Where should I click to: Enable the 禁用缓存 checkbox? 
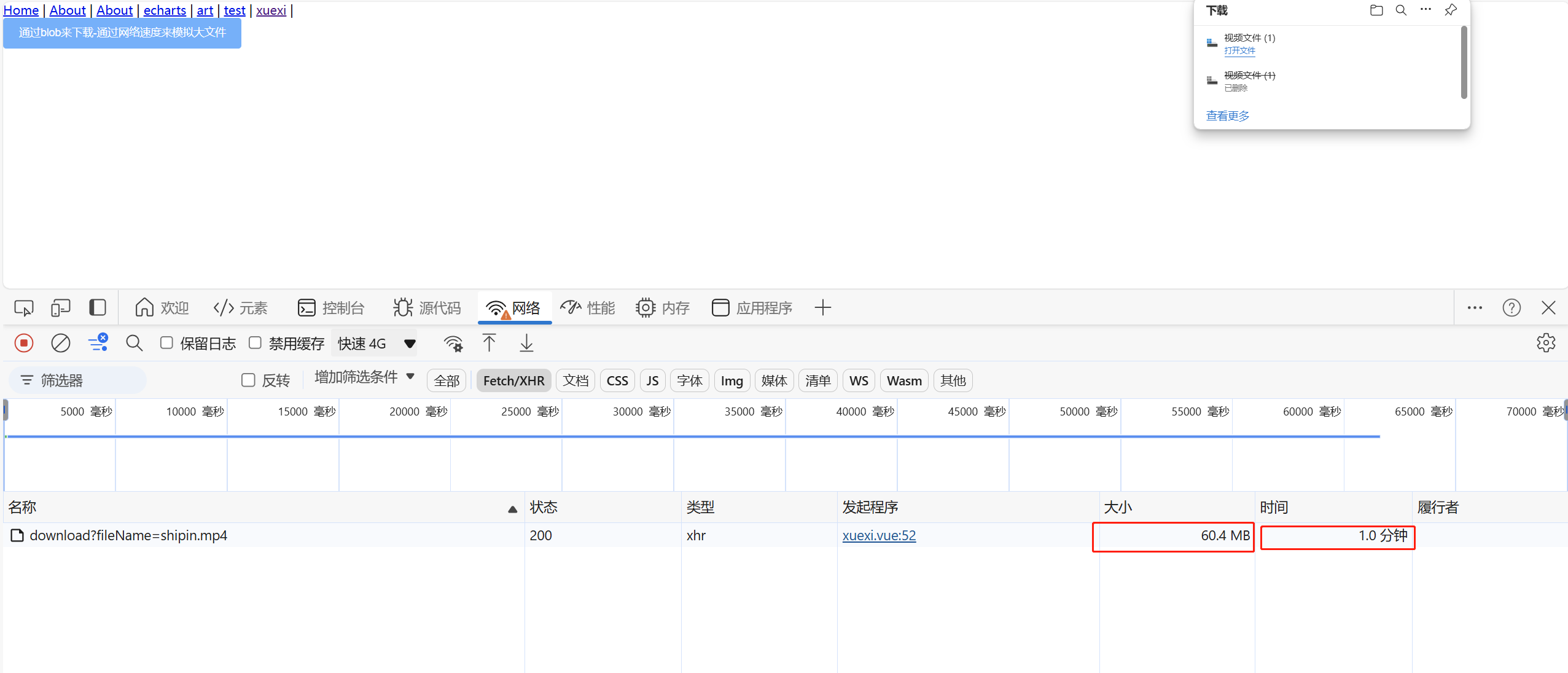tap(255, 343)
